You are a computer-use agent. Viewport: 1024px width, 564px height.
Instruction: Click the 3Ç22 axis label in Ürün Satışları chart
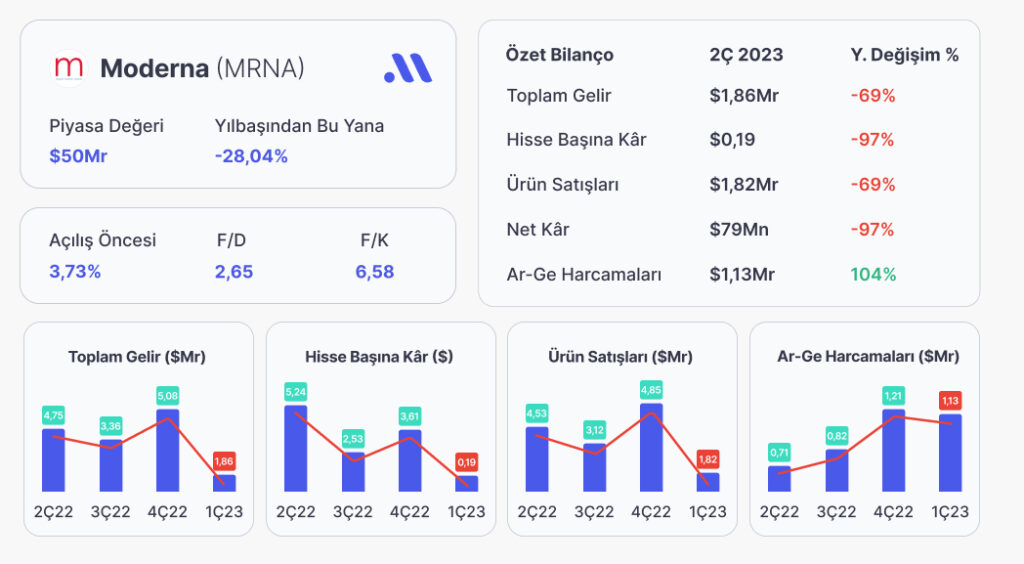pyautogui.click(x=594, y=512)
